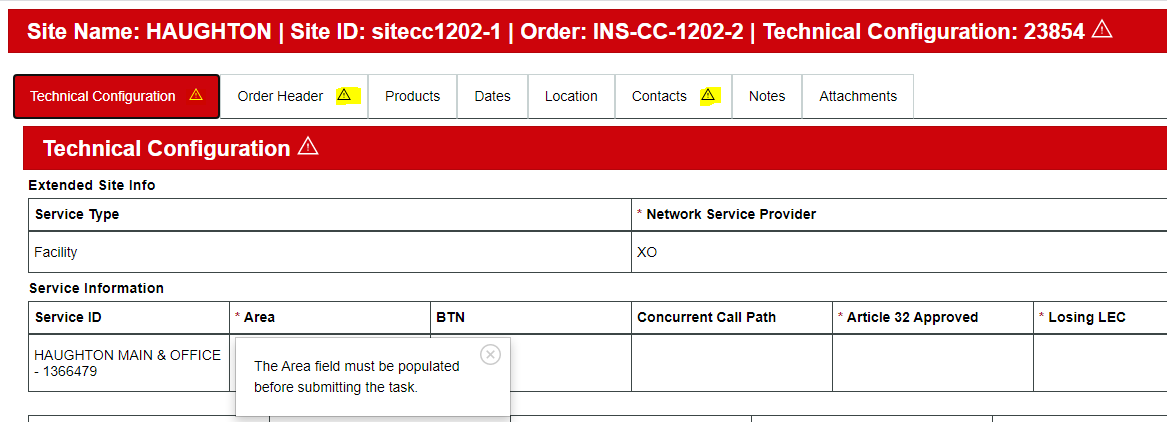Image resolution: width=1167 pixels, height=422 pixels.
Task: Select the HAUGHTON MAIN & OFFICE service ID cell
Action: point(128,363)
